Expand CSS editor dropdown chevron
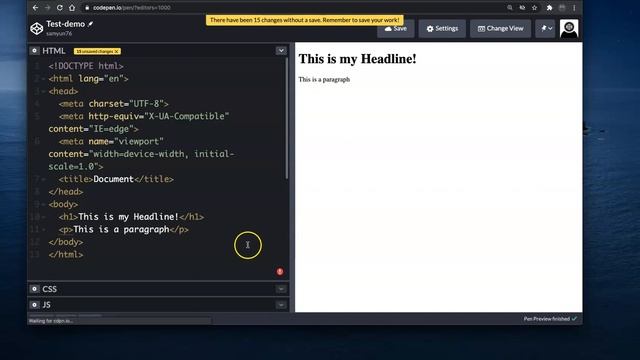This screenshot has width=640, height=360. 281,289
